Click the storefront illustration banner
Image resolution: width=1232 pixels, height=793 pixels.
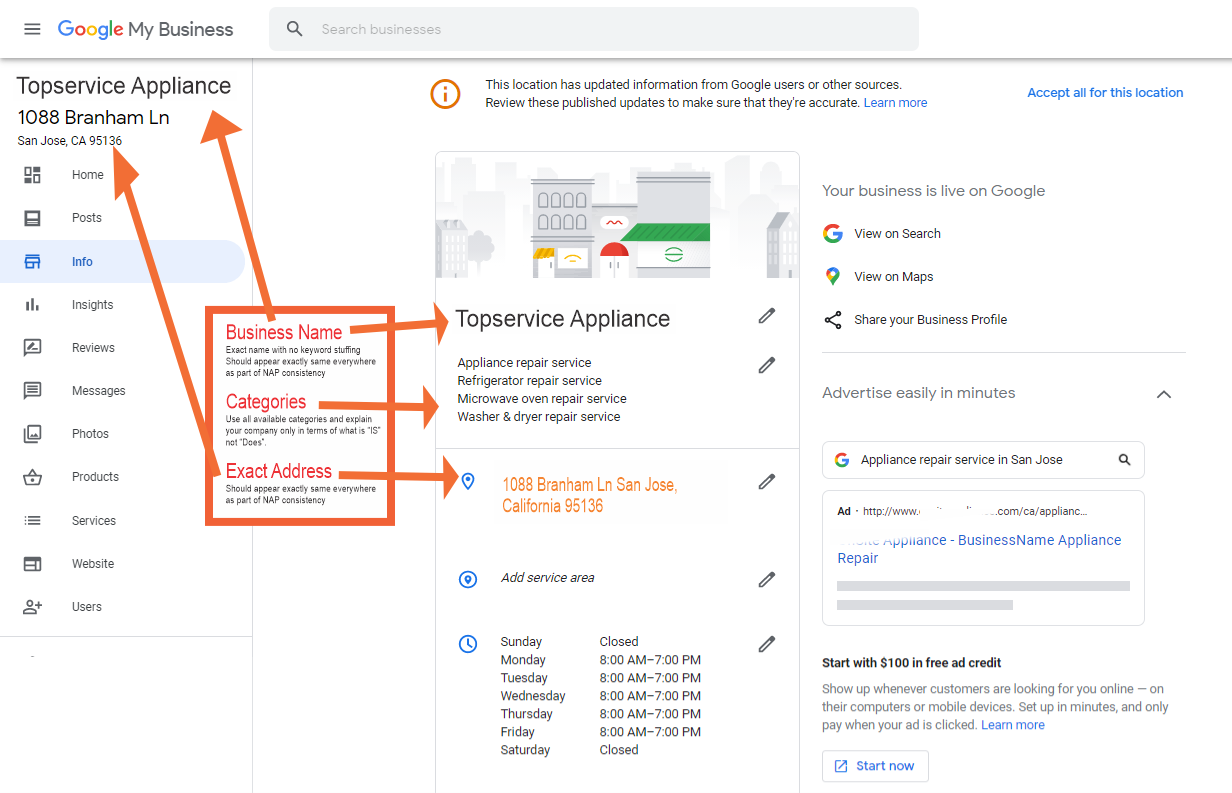(617, 215)
